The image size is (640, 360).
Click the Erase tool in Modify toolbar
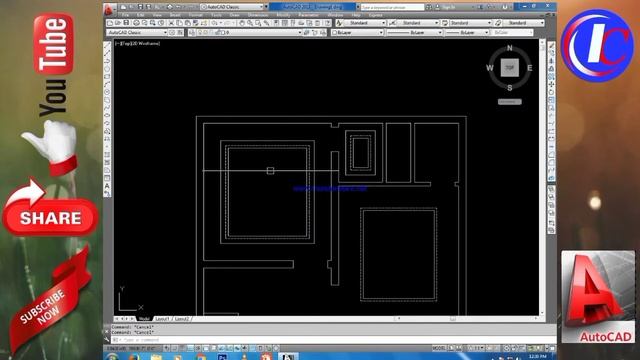(x=551, y=45)
